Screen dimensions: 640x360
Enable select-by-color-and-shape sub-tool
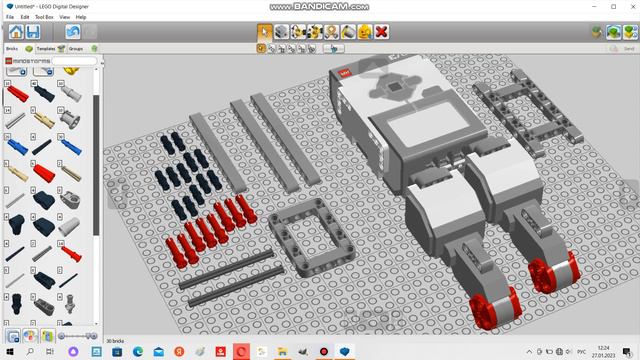(x=312, y=49)
